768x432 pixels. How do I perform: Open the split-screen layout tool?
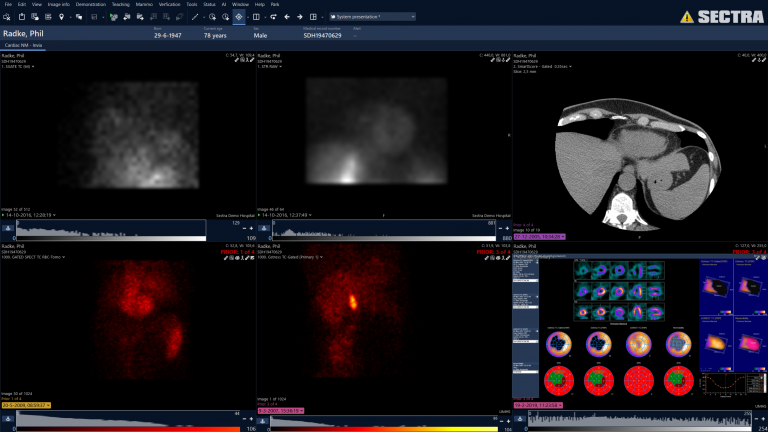[257, 17]
